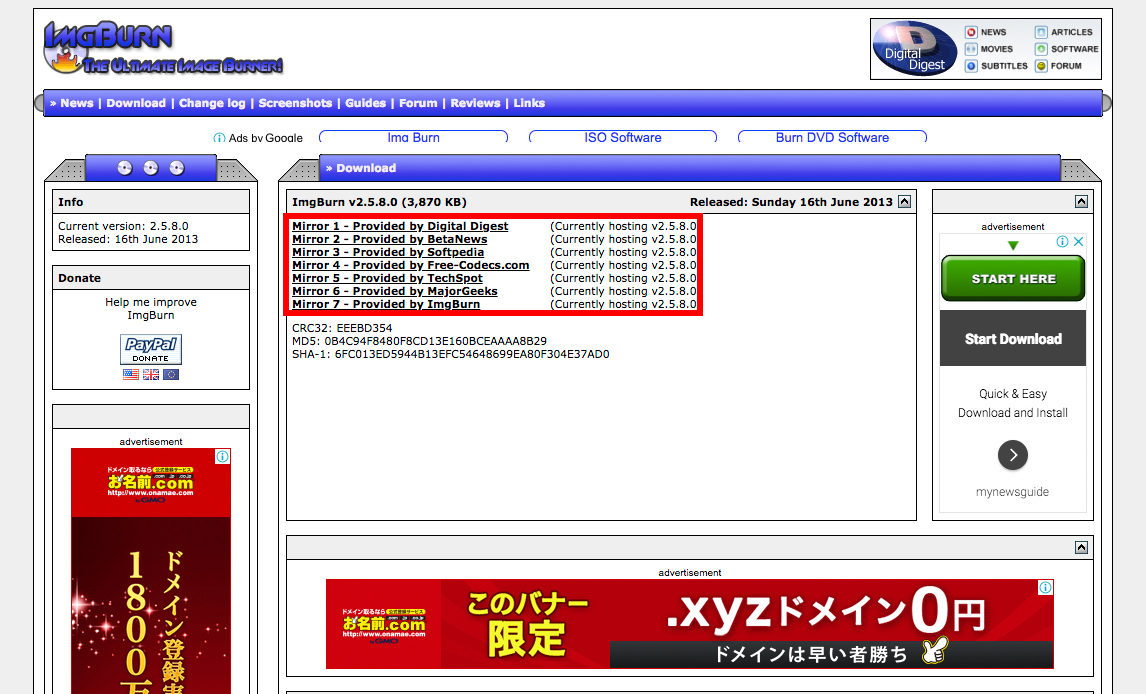This screenshot has height=694, width=1146.
Task: Download from Mirror 2 BetaNews
Action: (x=390, y=239)
